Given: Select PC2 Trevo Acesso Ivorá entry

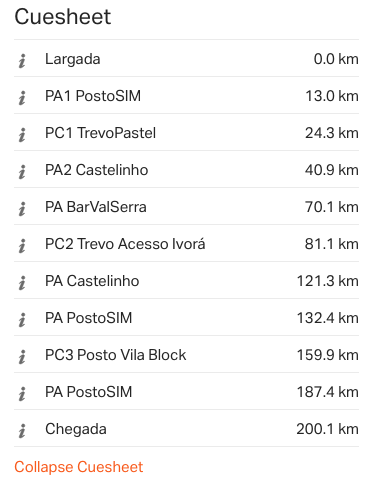Looking at the screenshot, I should 186,243.
